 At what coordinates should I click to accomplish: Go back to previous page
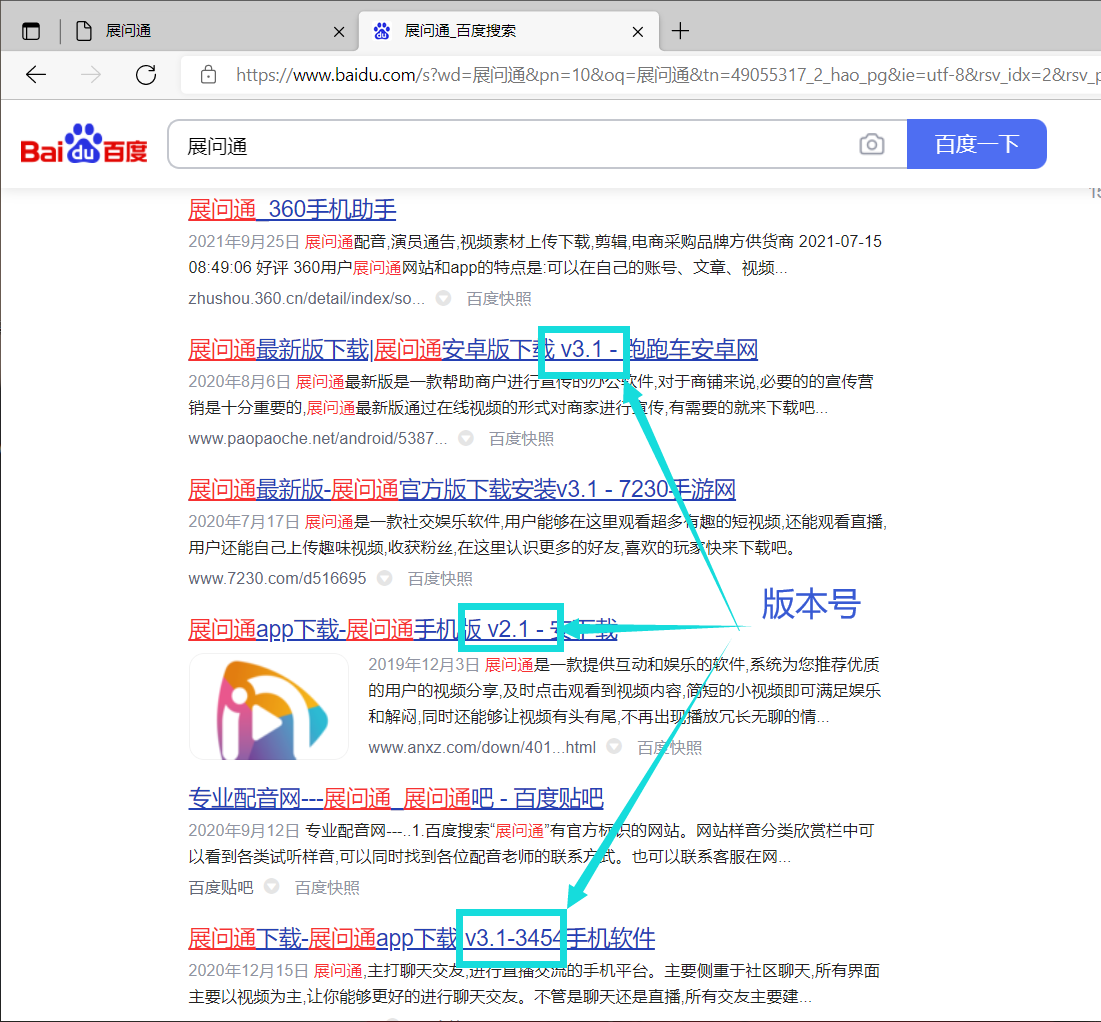[x=36, y=74]
